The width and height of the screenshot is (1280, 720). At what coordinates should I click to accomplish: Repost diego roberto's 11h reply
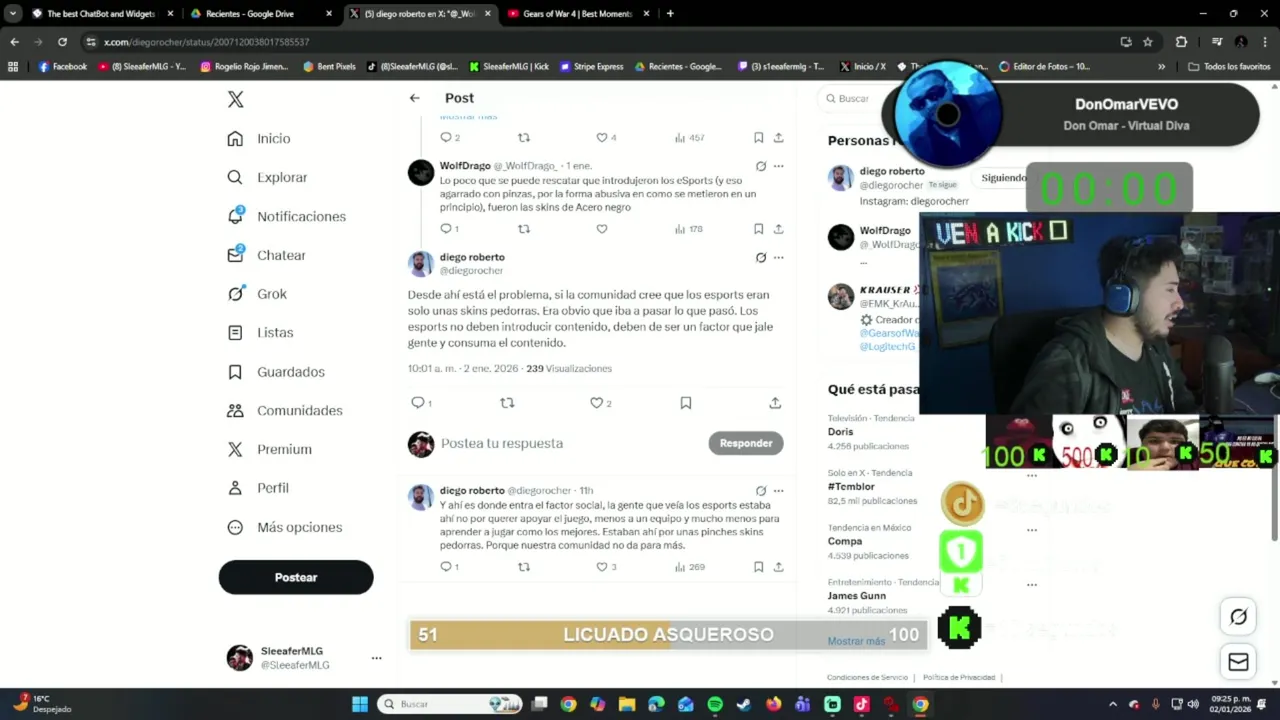coord(523,567)
